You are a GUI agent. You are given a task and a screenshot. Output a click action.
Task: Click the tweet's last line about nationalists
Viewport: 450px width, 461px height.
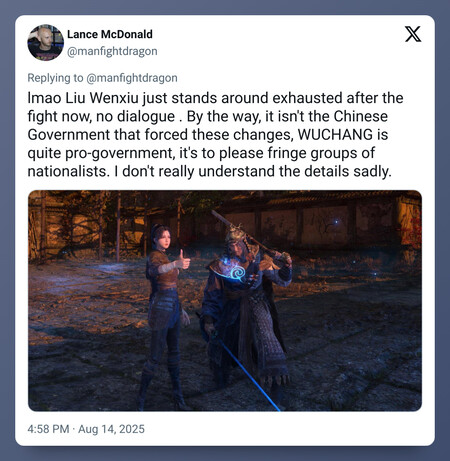tap(209, 171)
